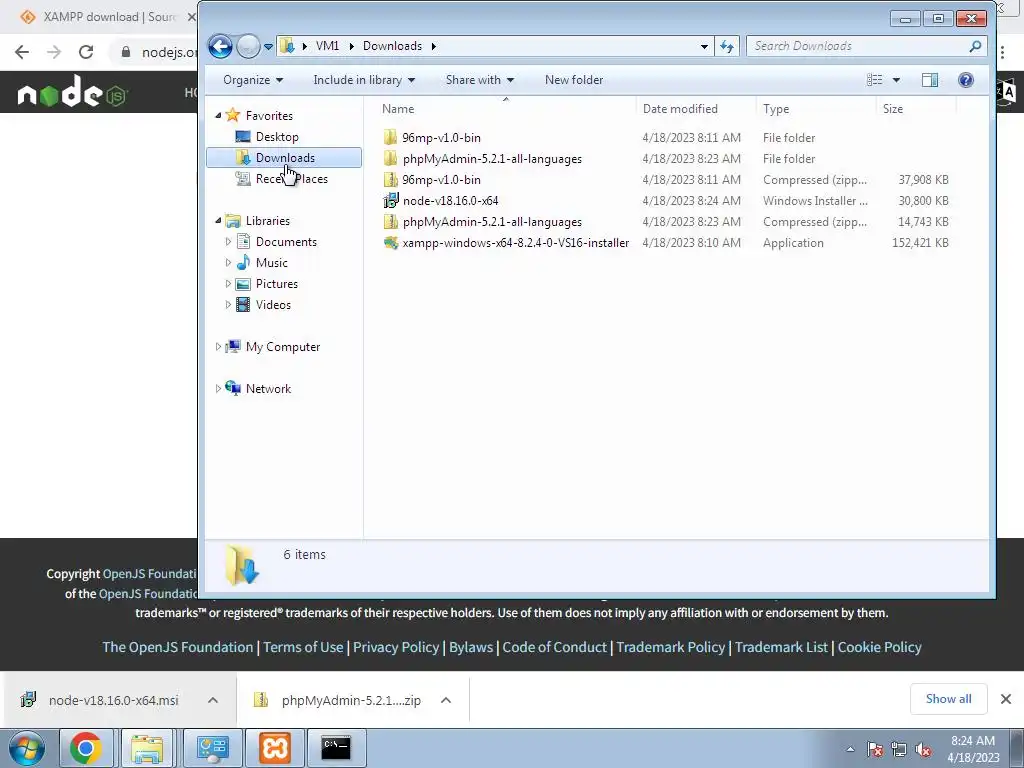Screen dimensions: 1024x768
Task: Click the Node.js logo on the webpage
Action: (72, 92)
